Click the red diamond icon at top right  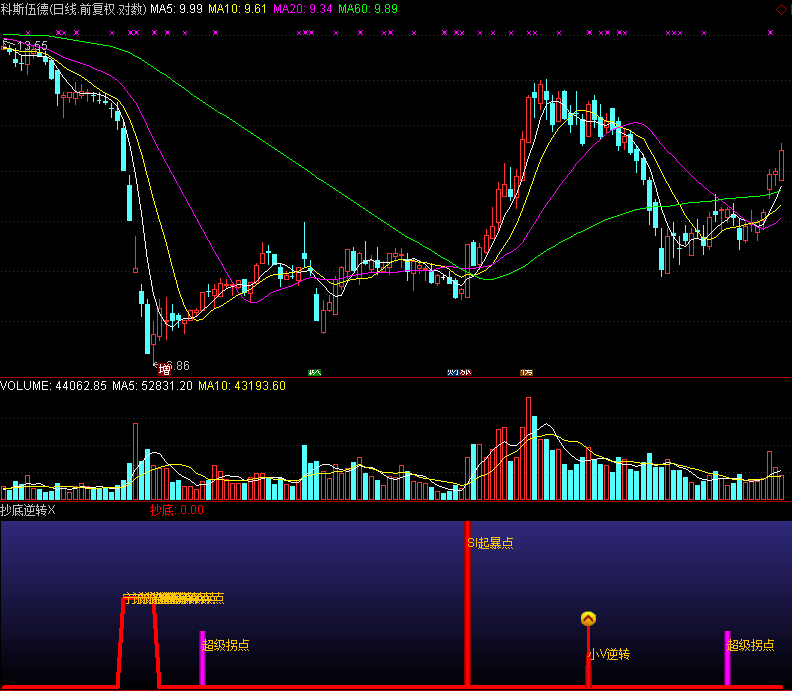[x=781, y=9]
